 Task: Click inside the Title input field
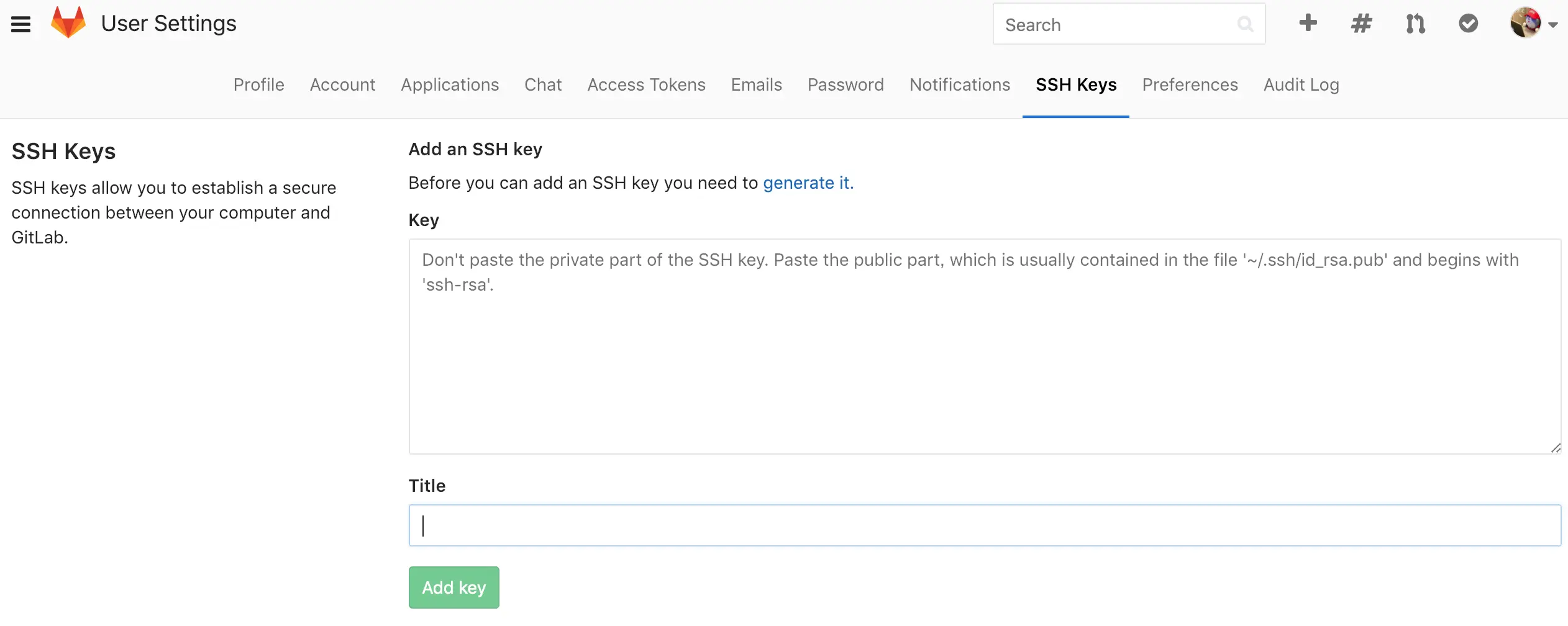985,525
